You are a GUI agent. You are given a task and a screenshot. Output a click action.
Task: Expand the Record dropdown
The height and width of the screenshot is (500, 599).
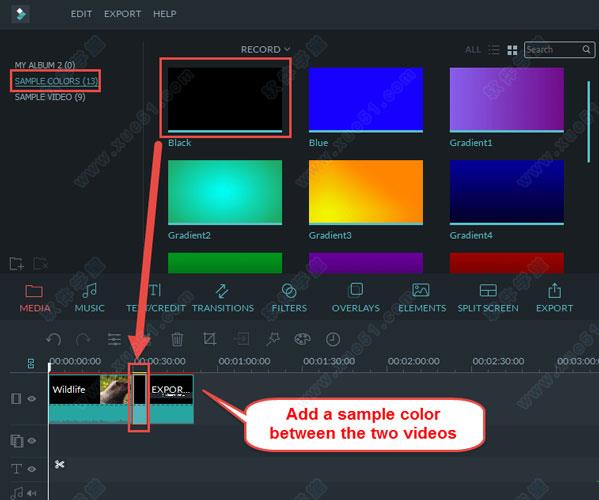click(x=265, y=50)
